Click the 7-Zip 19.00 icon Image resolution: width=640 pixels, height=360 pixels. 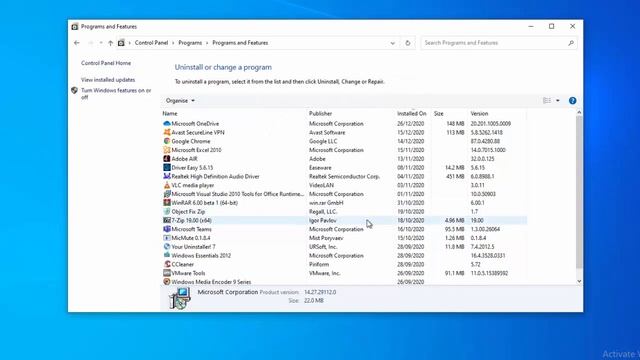click(167, 220)
